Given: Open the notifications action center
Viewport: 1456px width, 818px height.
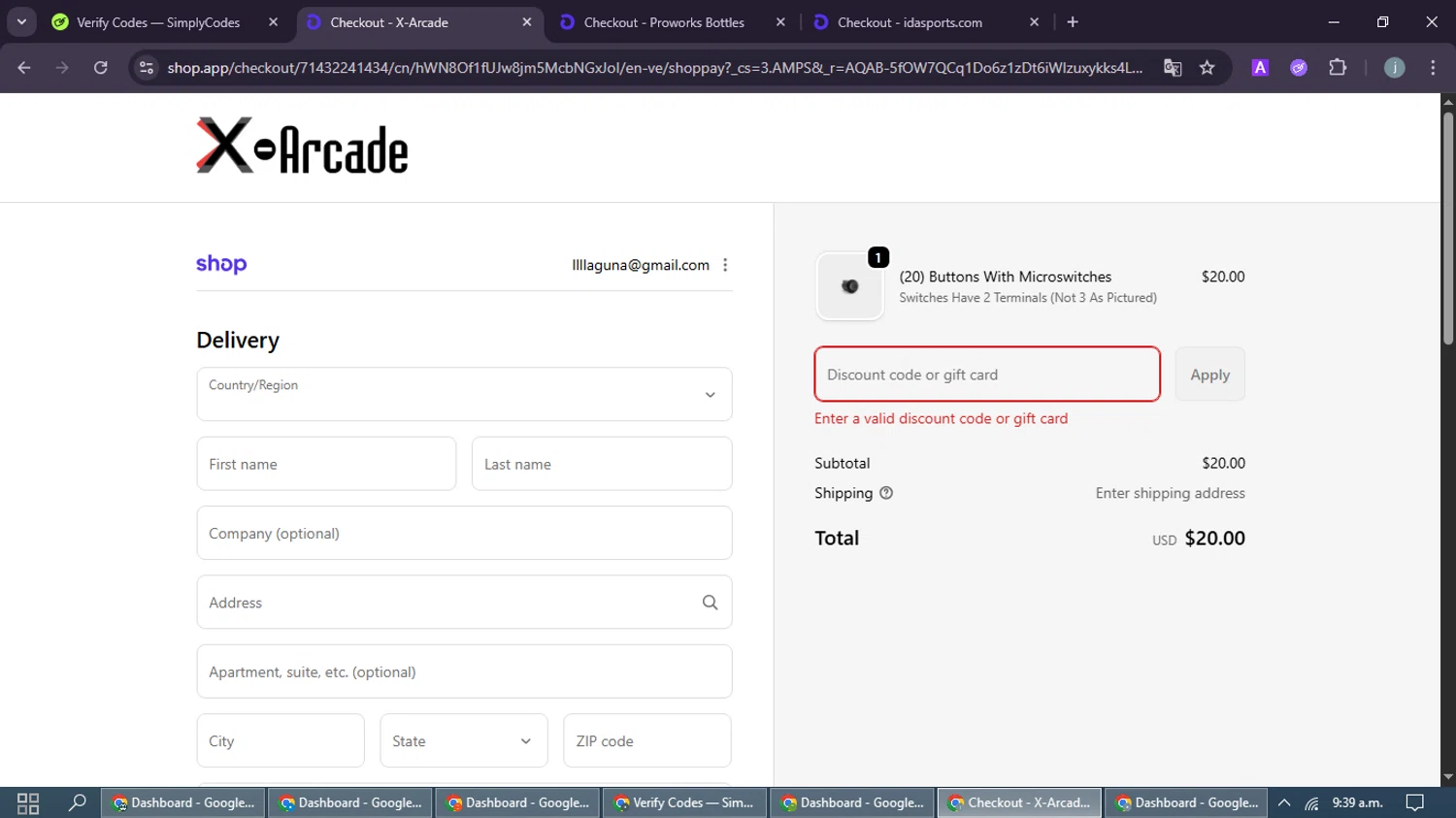Looking at the screenshot, I should click(1415, 802).
